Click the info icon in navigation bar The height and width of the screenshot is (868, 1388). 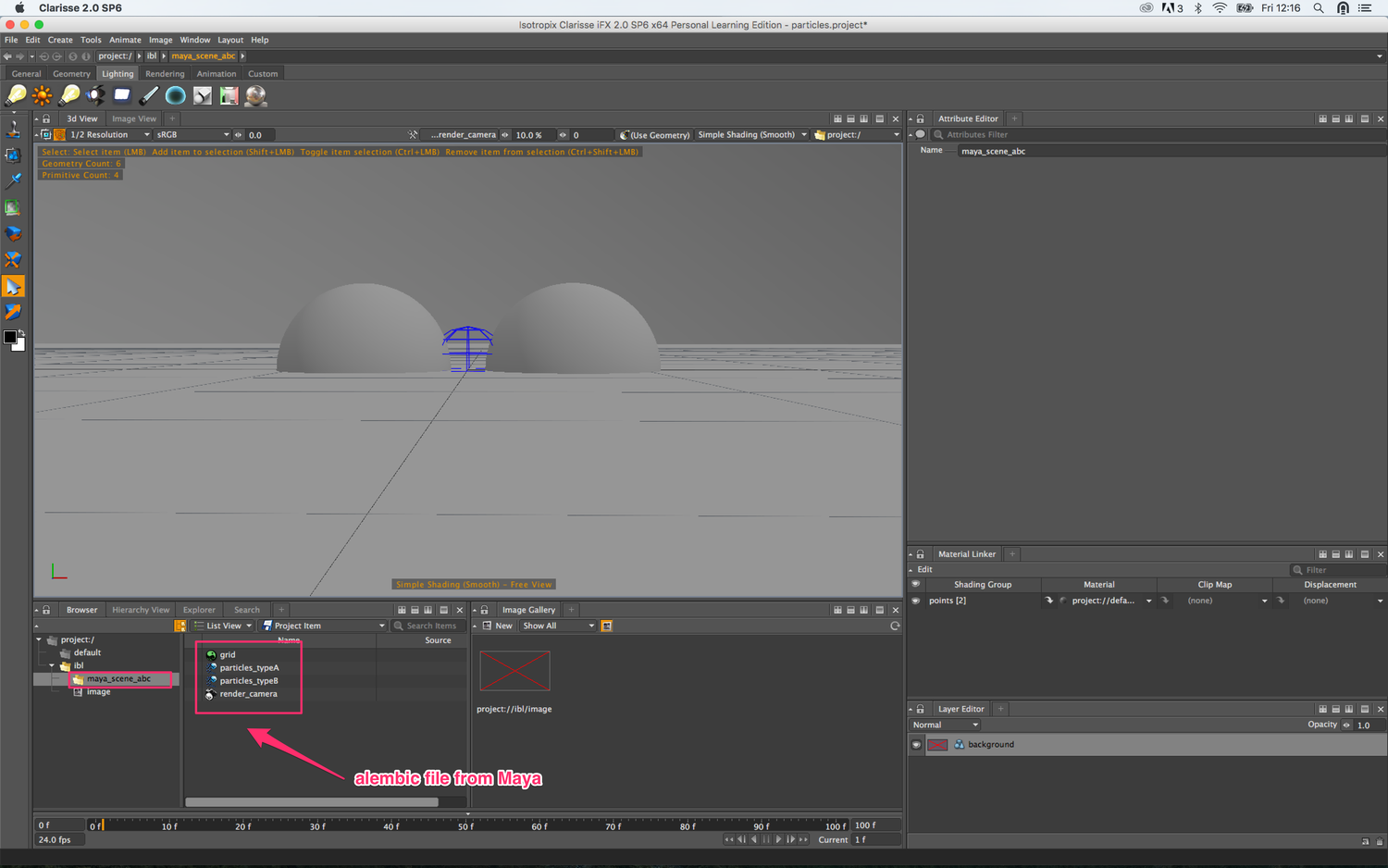coord(86,56)
